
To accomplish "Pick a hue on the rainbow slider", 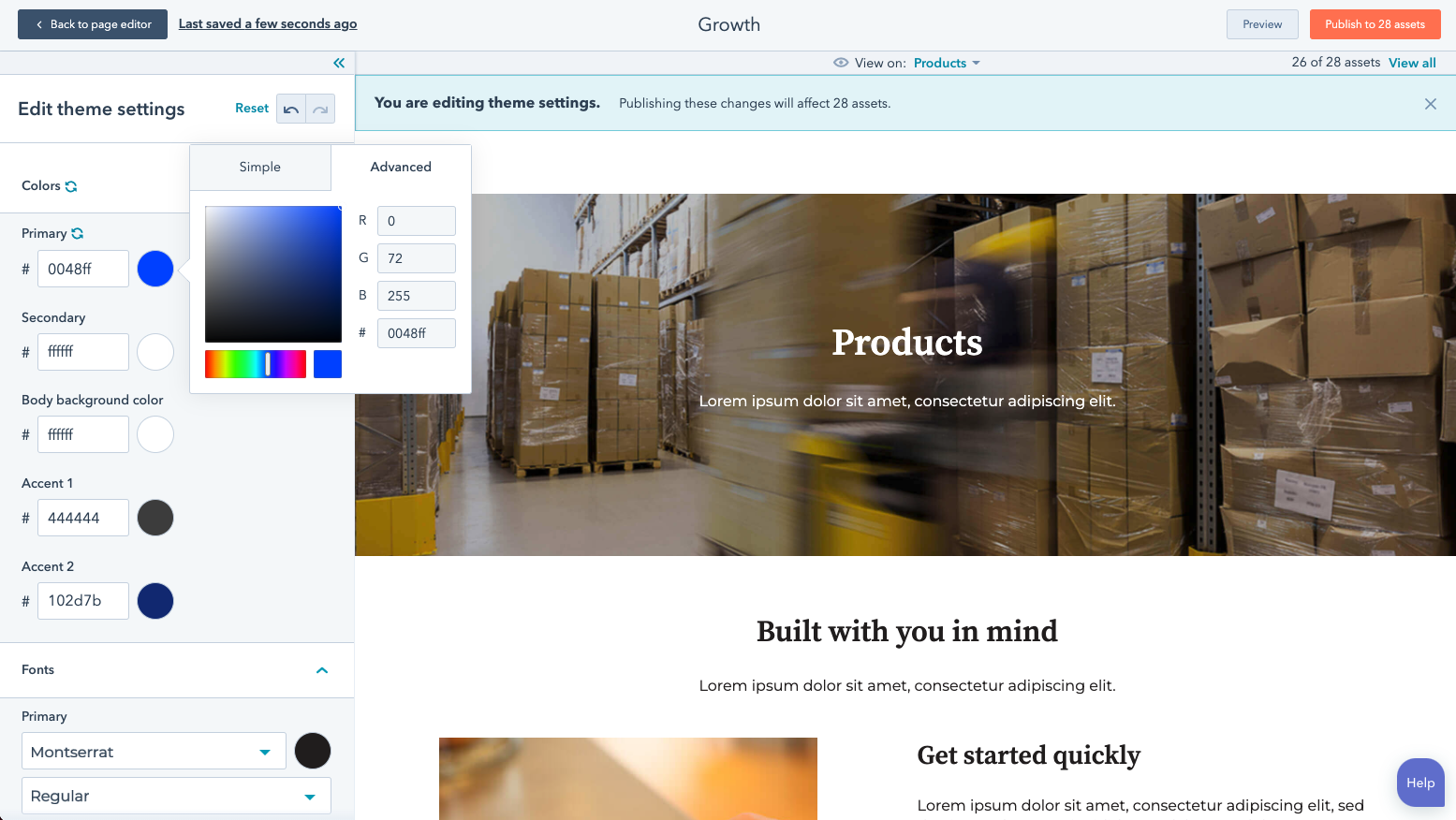I will (256, 364).
